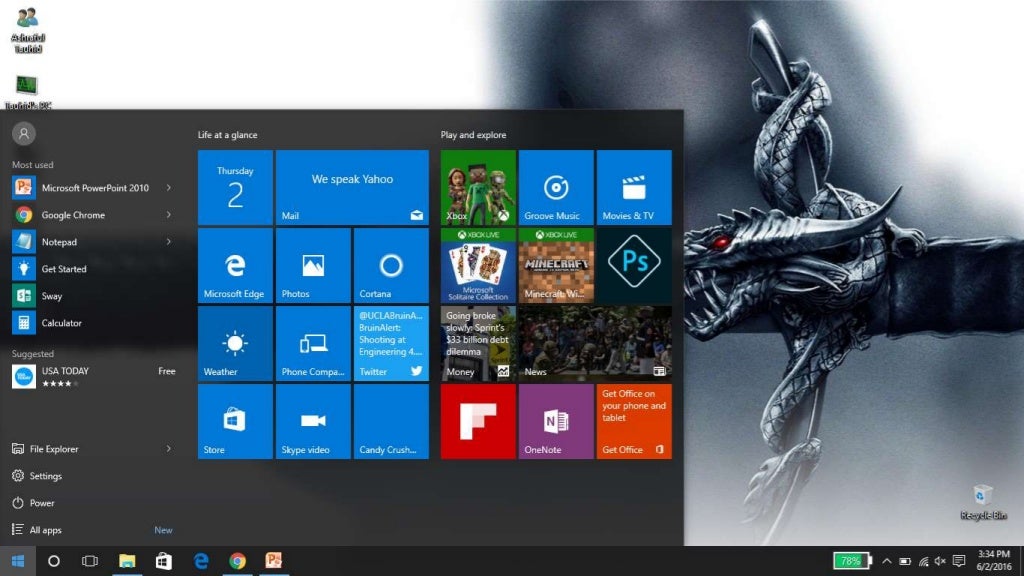Screen dimensions: 1024x576
Task: Select the user folder desktop icon
Action: tap(27, 30)
